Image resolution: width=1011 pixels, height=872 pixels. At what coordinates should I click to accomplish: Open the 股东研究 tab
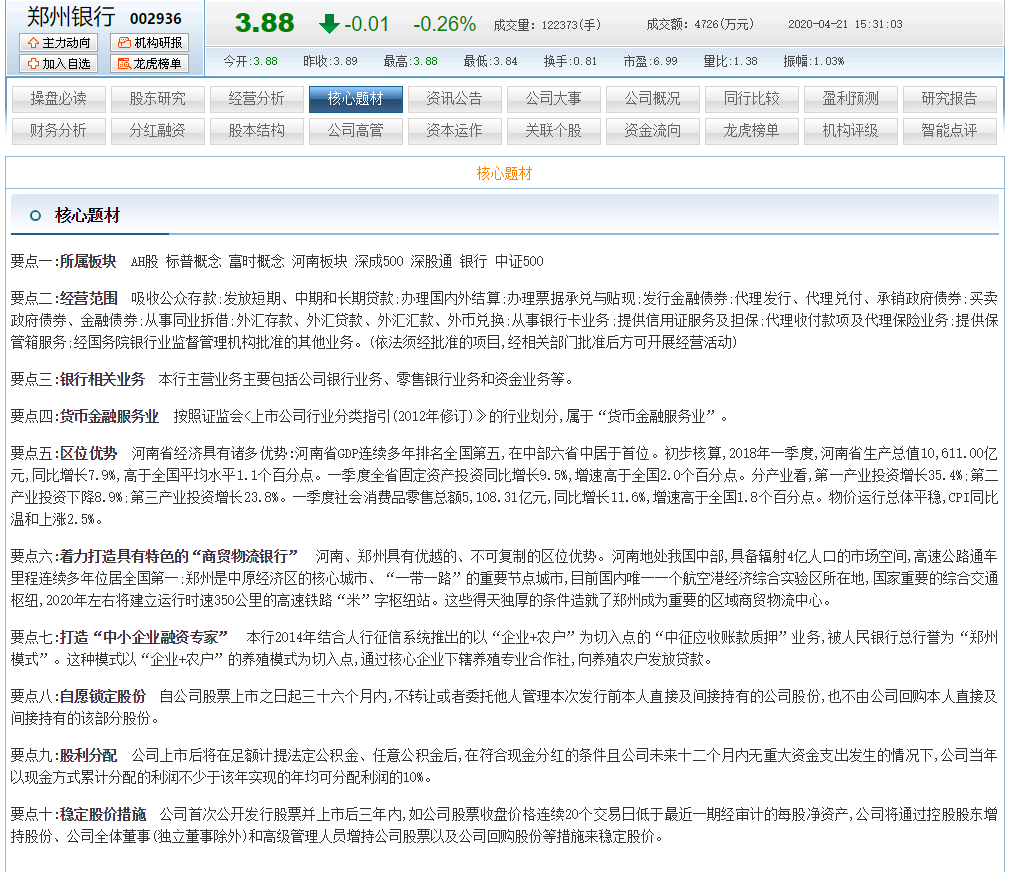[157, 99]
